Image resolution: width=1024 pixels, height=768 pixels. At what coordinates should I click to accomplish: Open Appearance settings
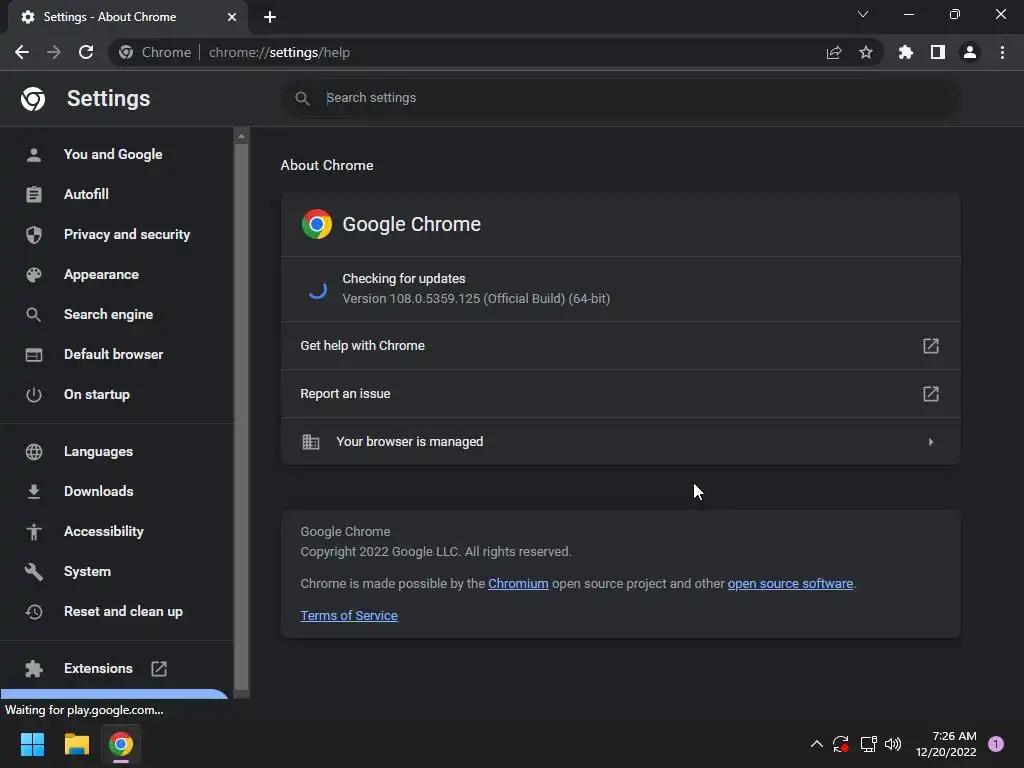116,274
